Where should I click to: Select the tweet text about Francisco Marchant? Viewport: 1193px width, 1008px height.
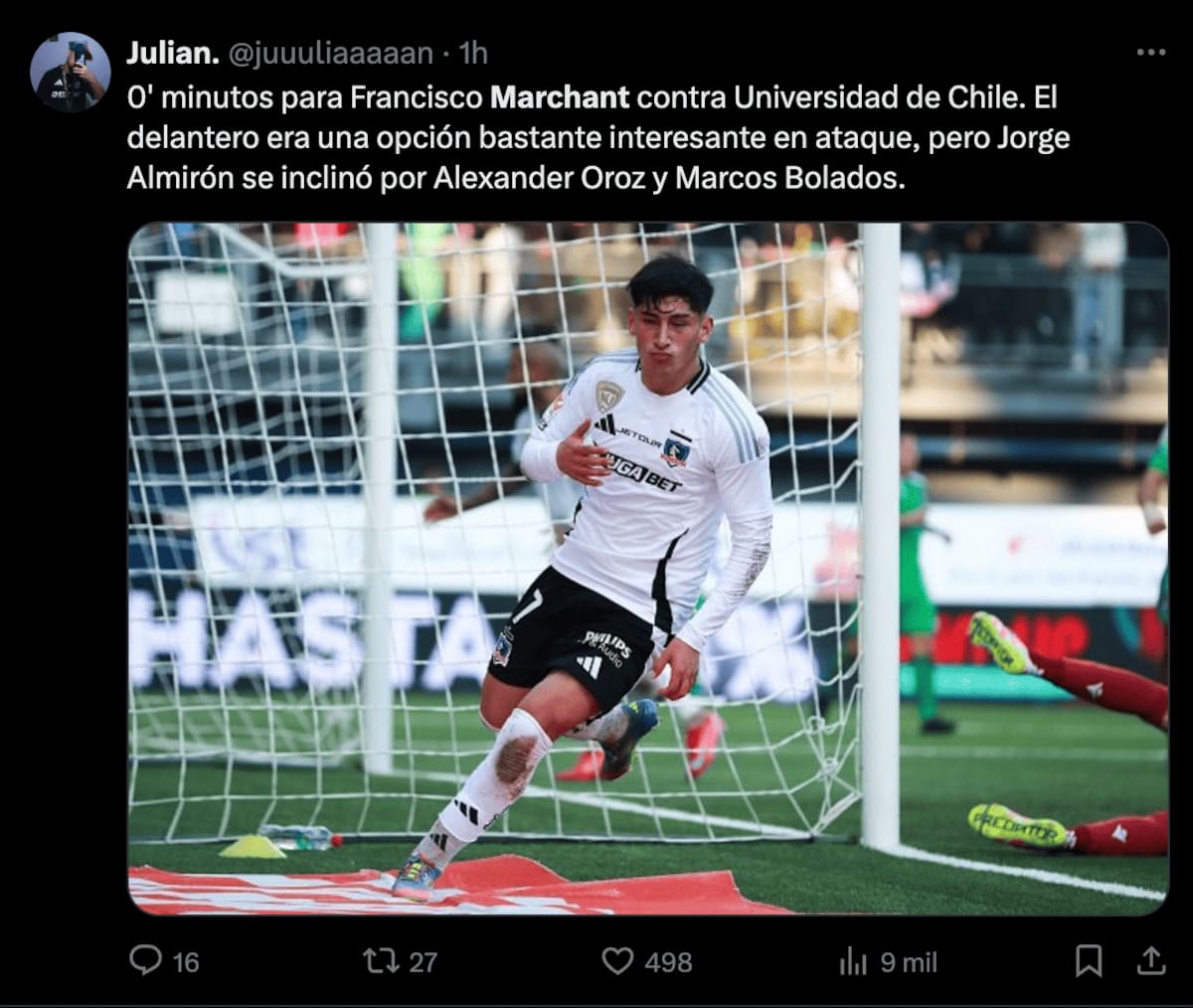[x=598, y=139]
